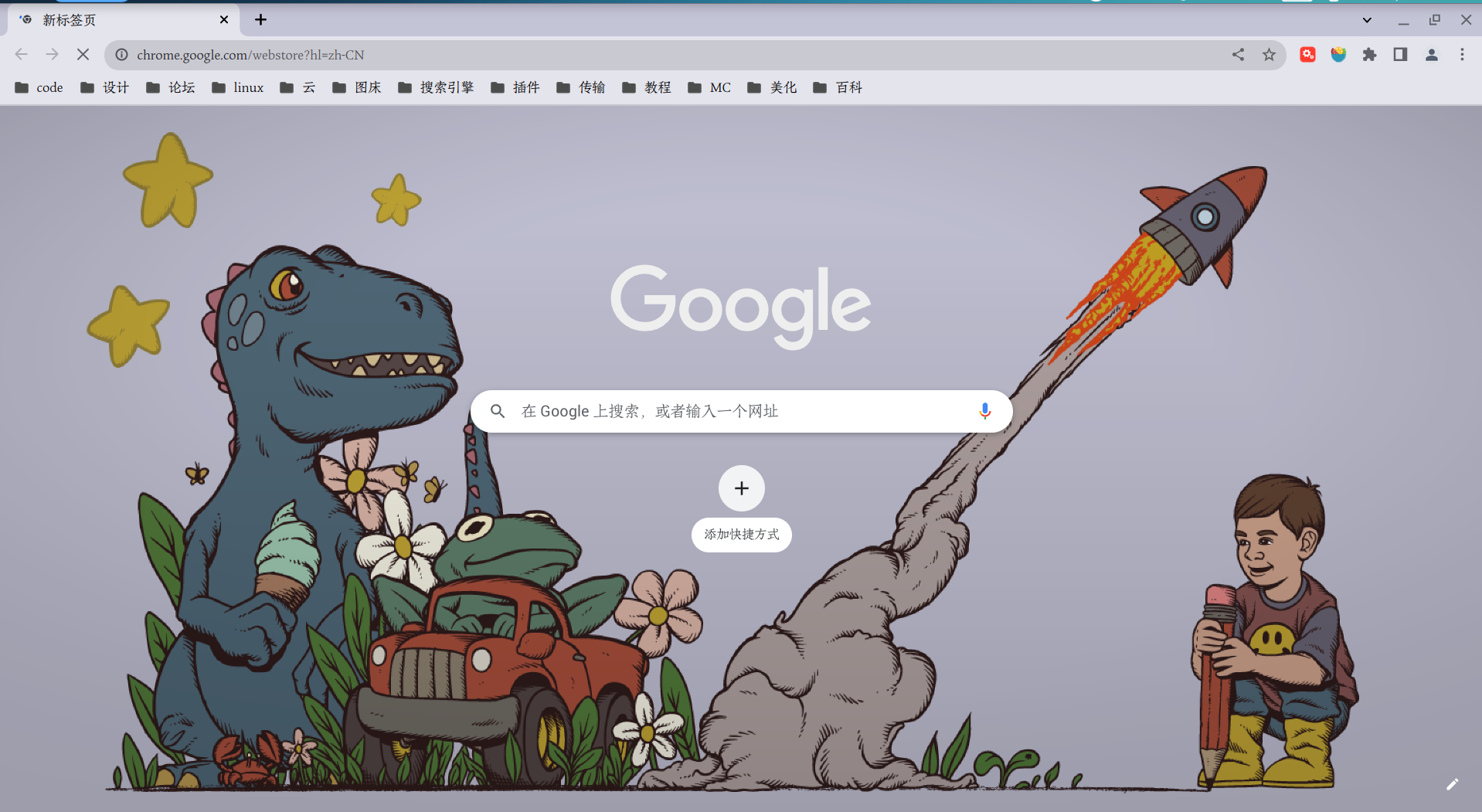Bookmark this tab with star icon
This screenshot has width=1482, height=812.
coord(1269,54)
